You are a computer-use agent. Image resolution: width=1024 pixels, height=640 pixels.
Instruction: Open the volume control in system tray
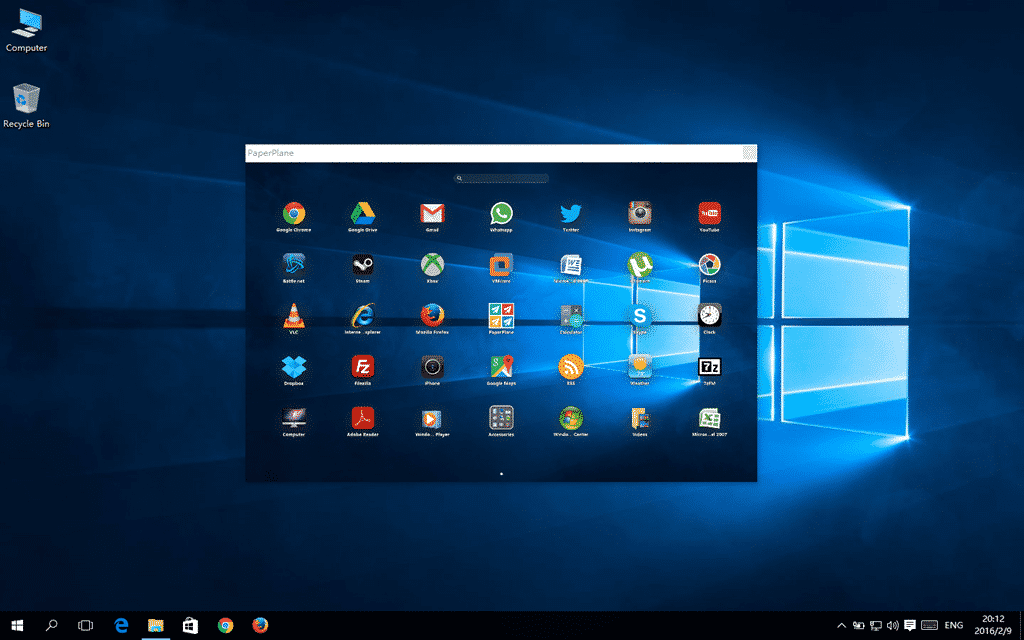(x=893, y=625)
